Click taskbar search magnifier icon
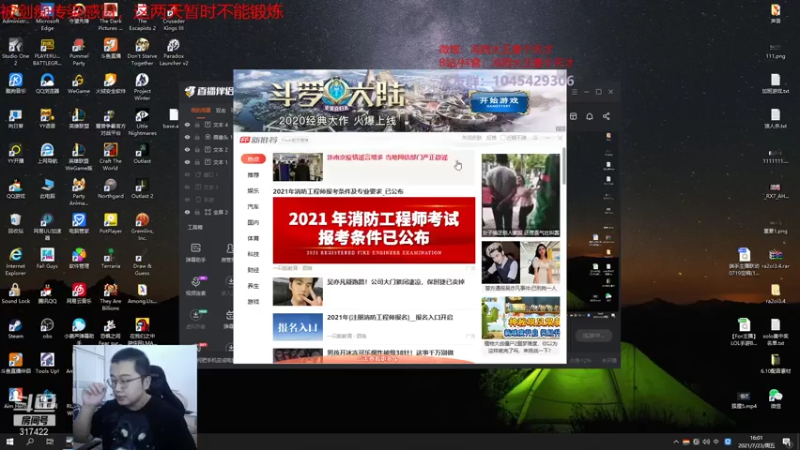800x450 pixels. (30, 442)
